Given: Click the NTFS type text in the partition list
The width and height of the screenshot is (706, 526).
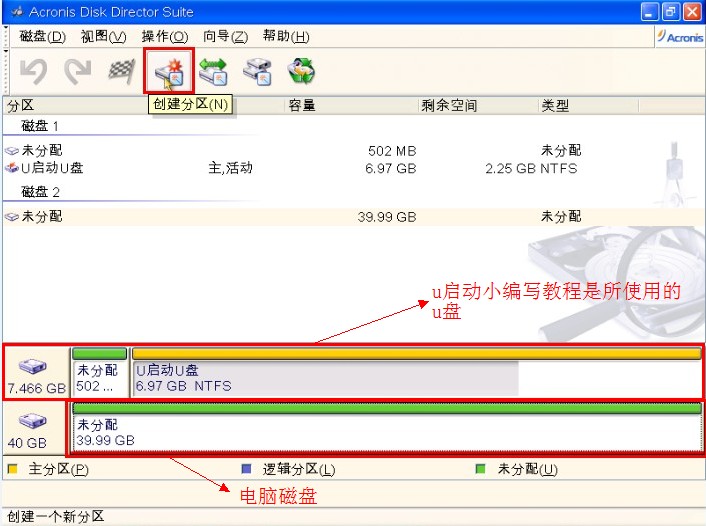Looking at the screenshot, I should pyautogui.click(x=559, y=168).
